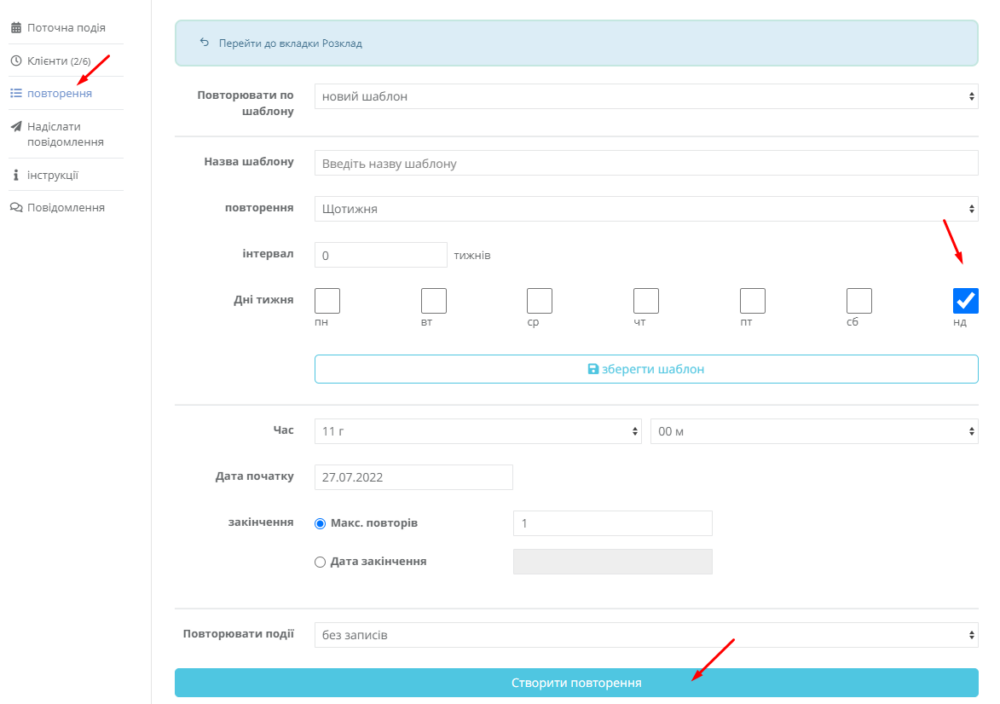1000x704 pixels.
Task: Uncheck the нд weekday checkbox
Action: (x=966, y=300)
